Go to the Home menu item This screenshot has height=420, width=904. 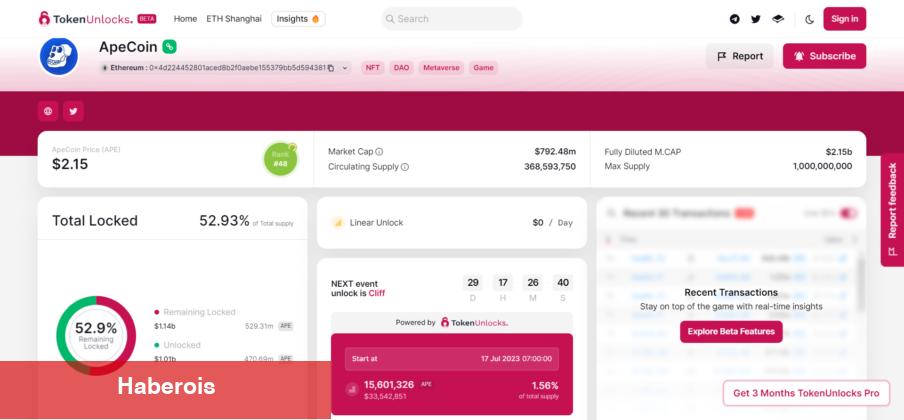point(185,19)
